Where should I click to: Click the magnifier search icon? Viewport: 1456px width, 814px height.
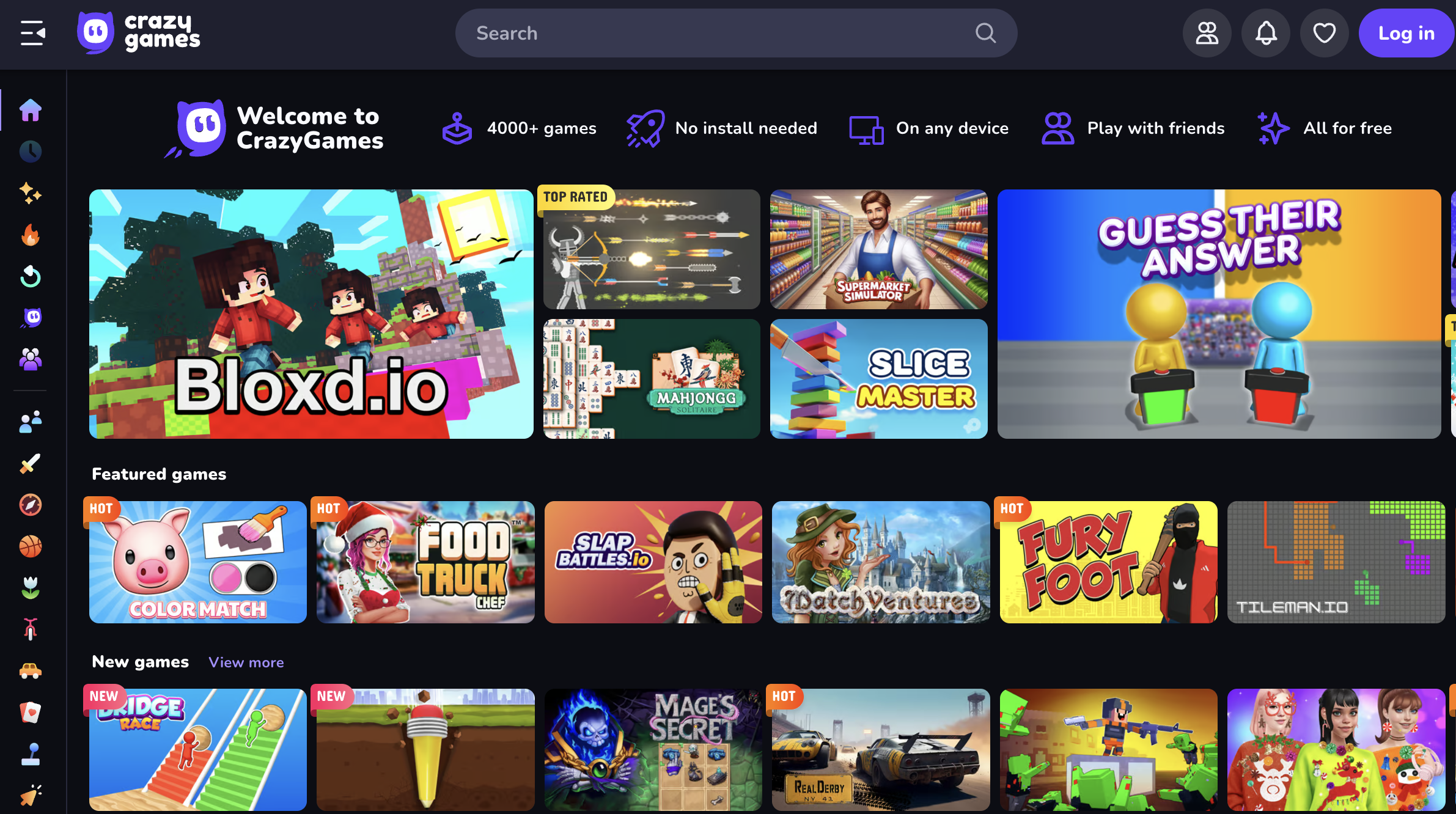click(x=985, y=33)
